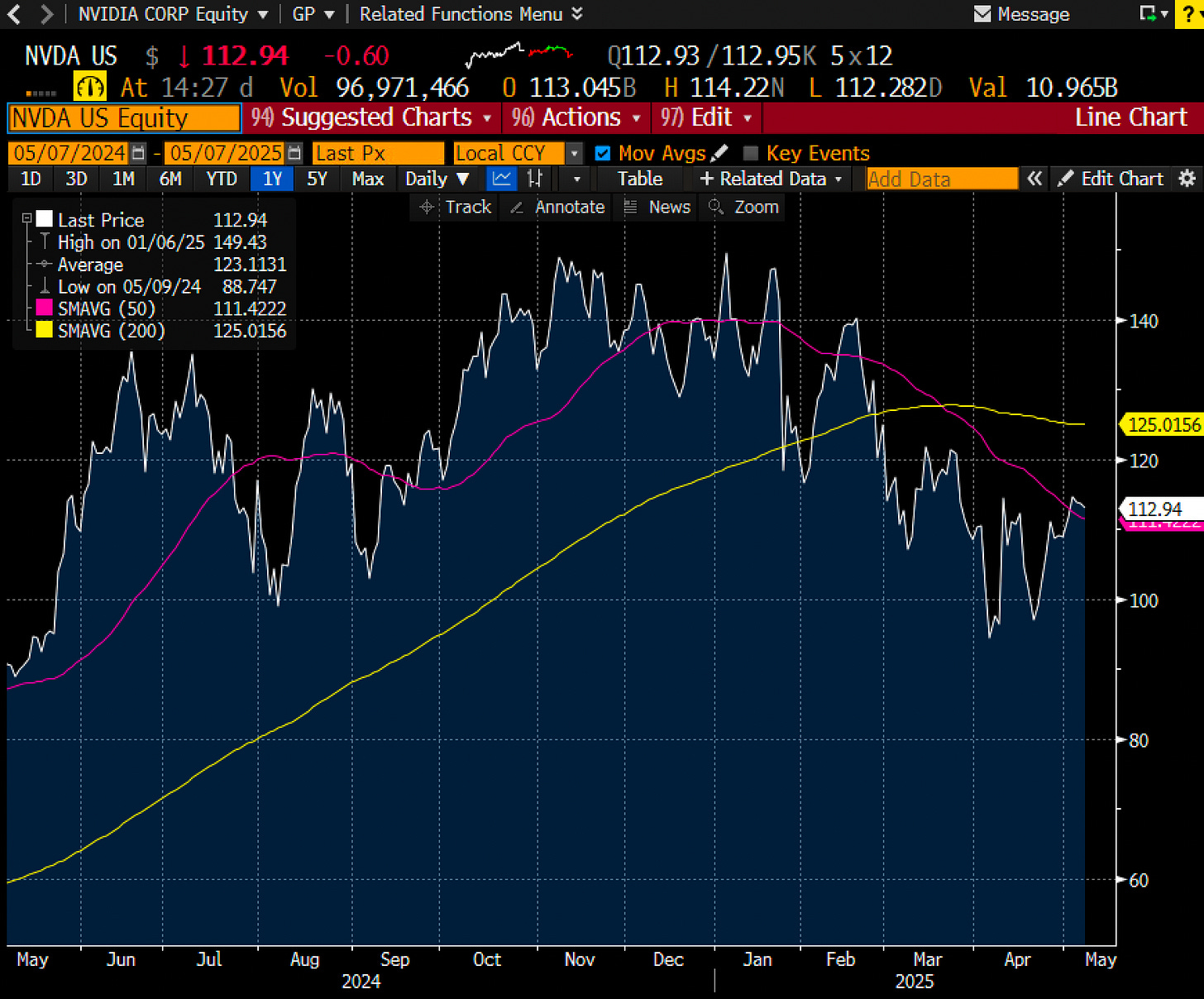Click the magenta SMAVG (50) color swatch

(x=44, y=308)
